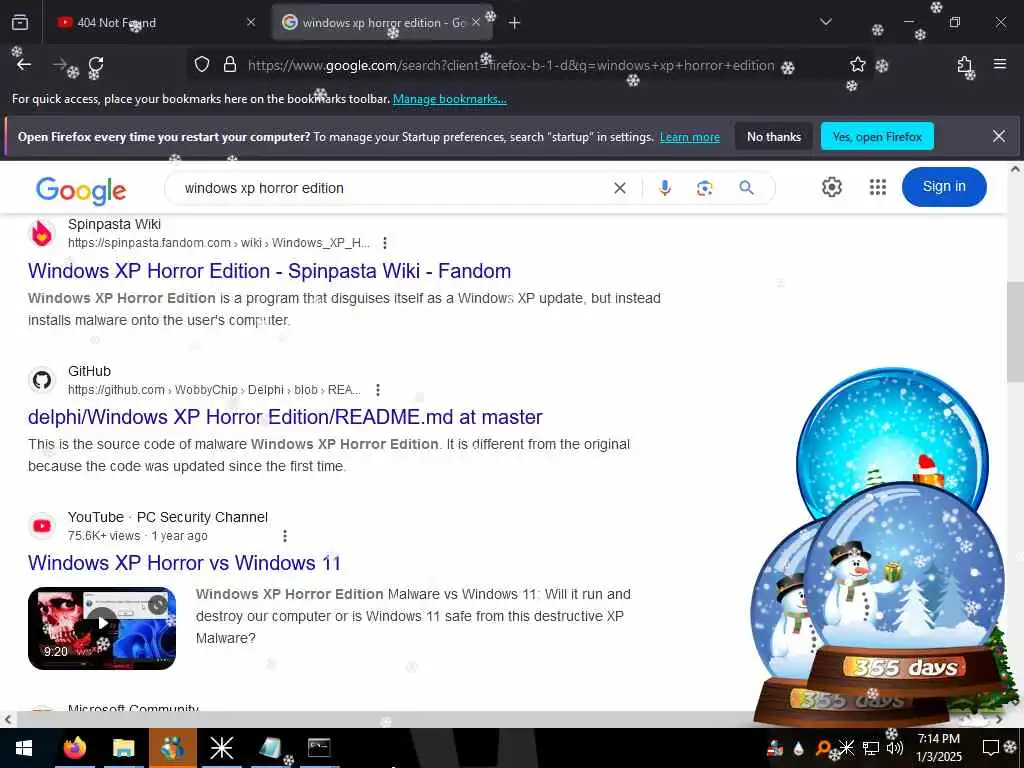This screenshot has height=768, width=1024.
Task: Close the Google search results tab
Action: (476, 22)
